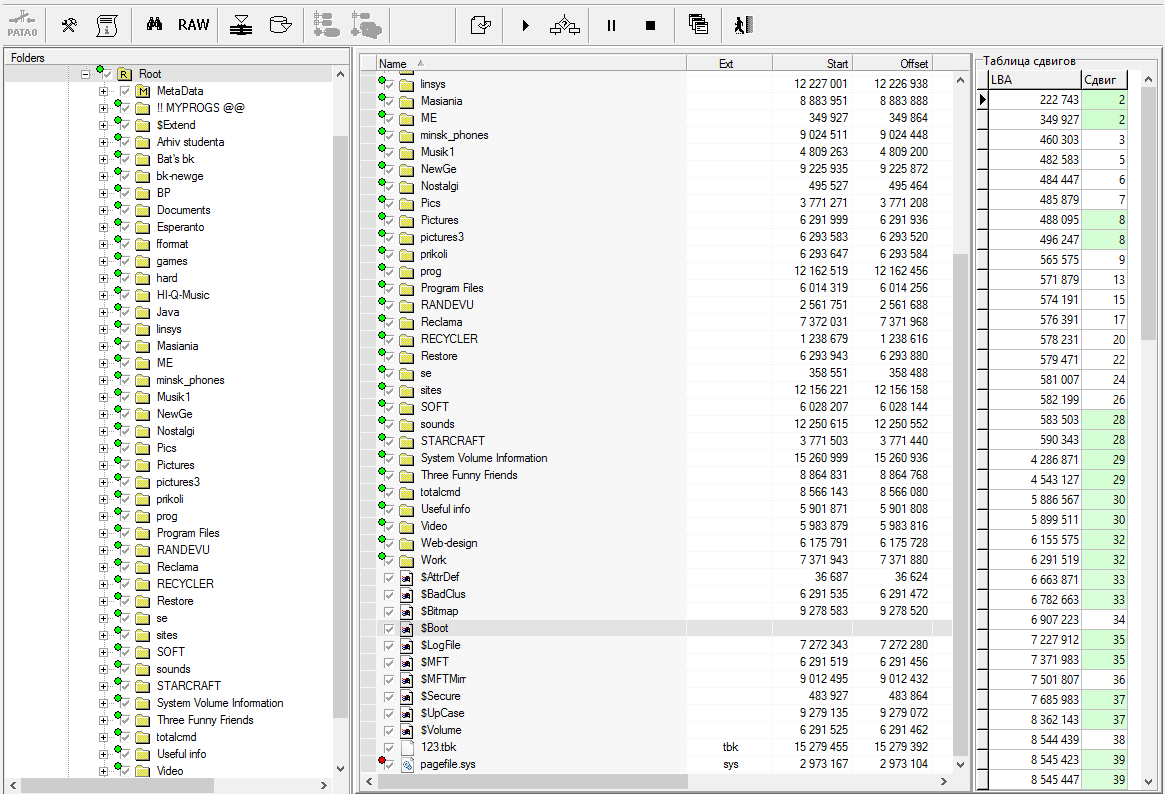Stop the running task
The width and height of the screenshot is (1165, 794).
click(x=651, y=25)
